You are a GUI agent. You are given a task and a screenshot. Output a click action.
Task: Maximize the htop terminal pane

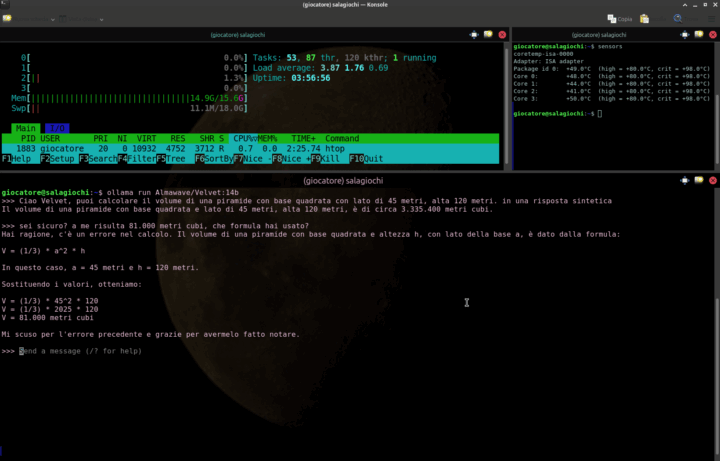point(474,35)
